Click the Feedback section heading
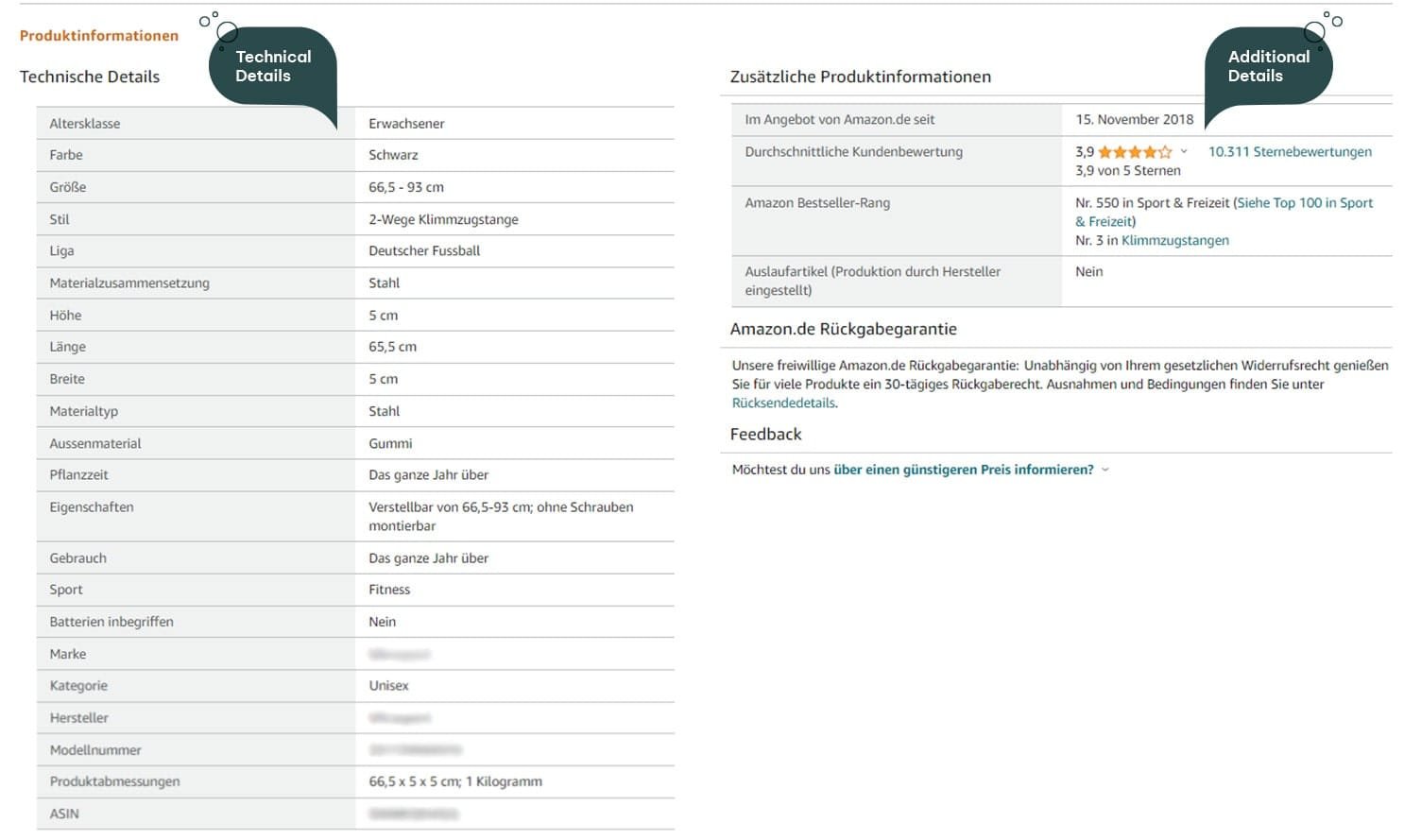 click(x=765, y=435)
